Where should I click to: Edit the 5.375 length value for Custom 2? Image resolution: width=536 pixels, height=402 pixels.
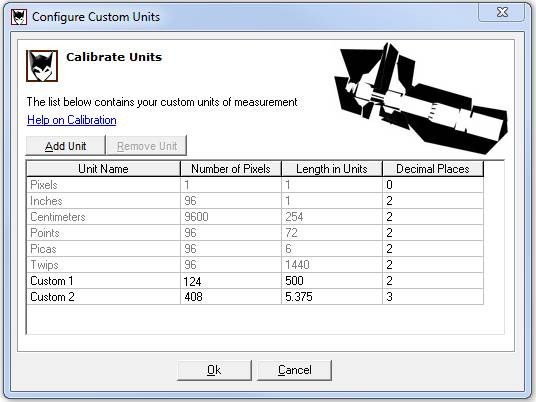332,297
